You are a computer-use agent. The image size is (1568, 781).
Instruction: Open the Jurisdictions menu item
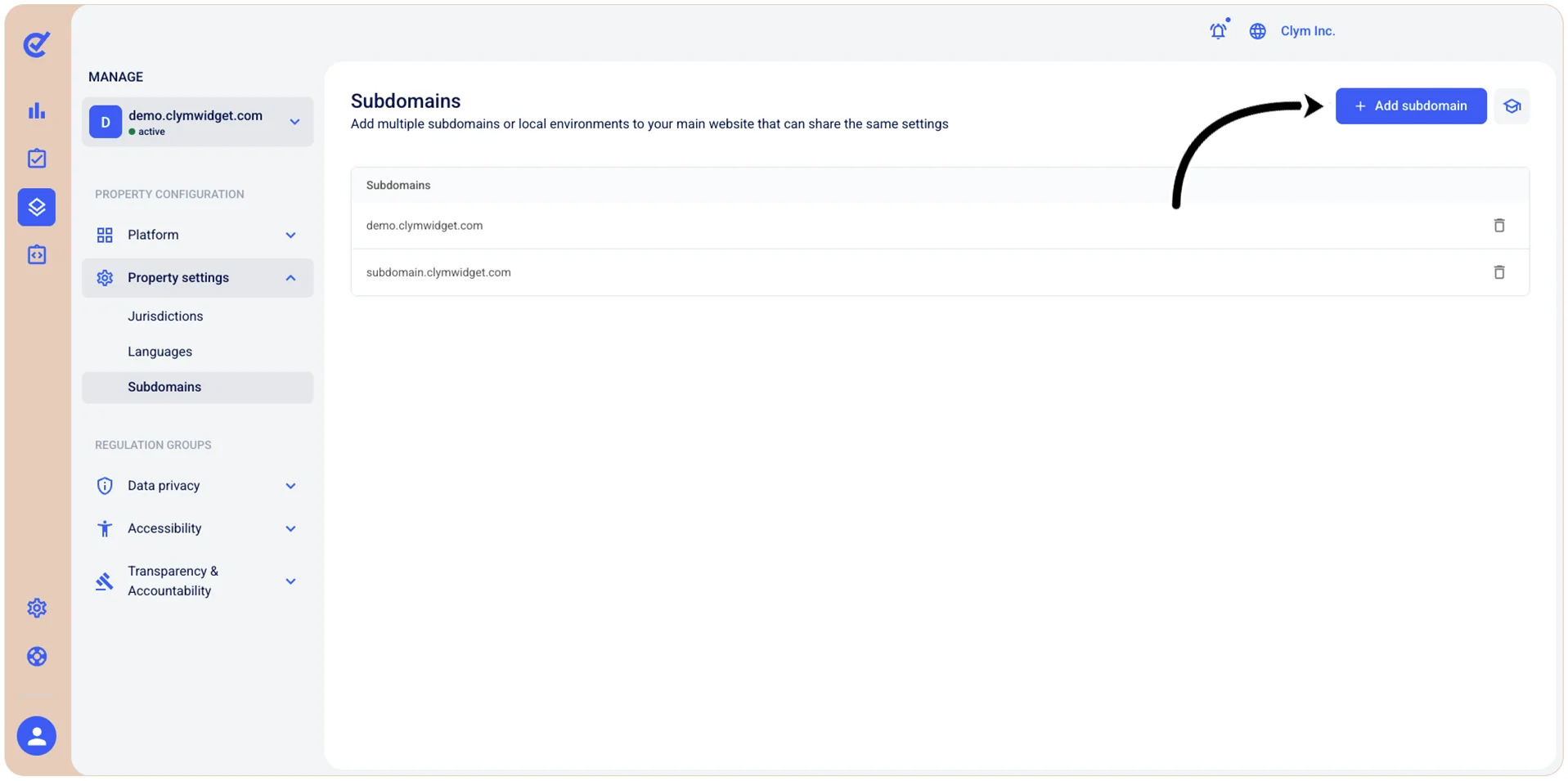(165, 316)
